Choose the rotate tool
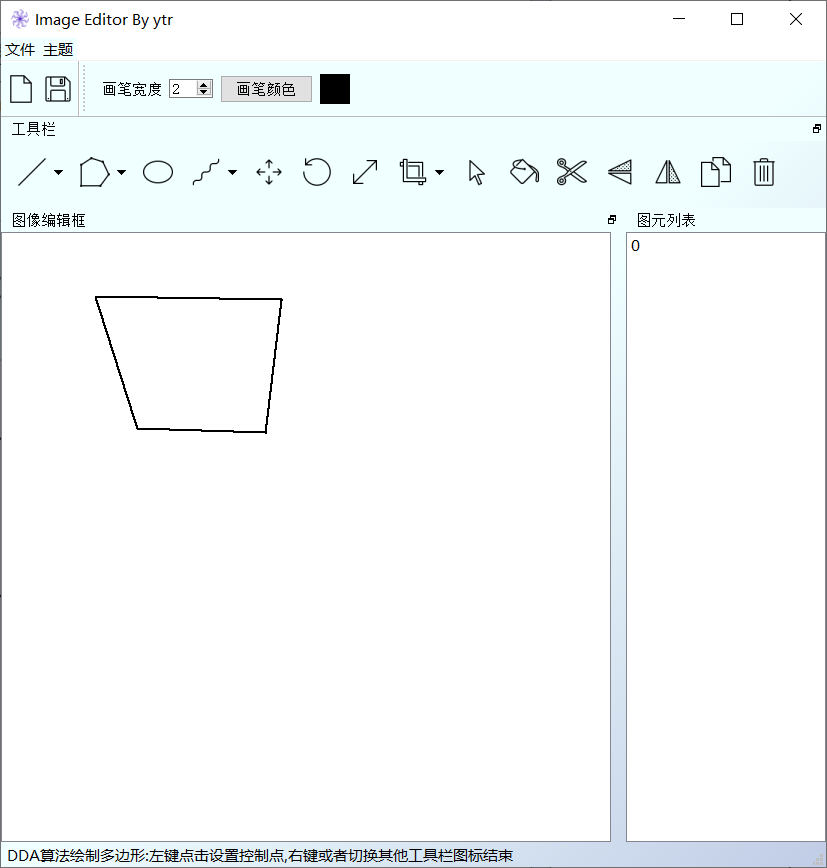827x868 pixels. (x=317, y=172)
